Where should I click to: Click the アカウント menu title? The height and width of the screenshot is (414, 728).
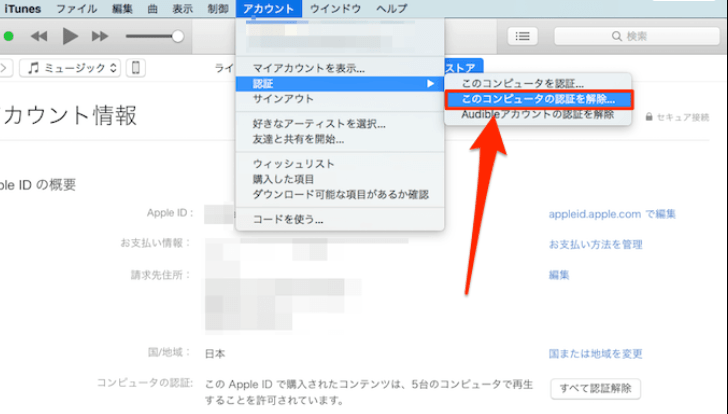point(268,9)
